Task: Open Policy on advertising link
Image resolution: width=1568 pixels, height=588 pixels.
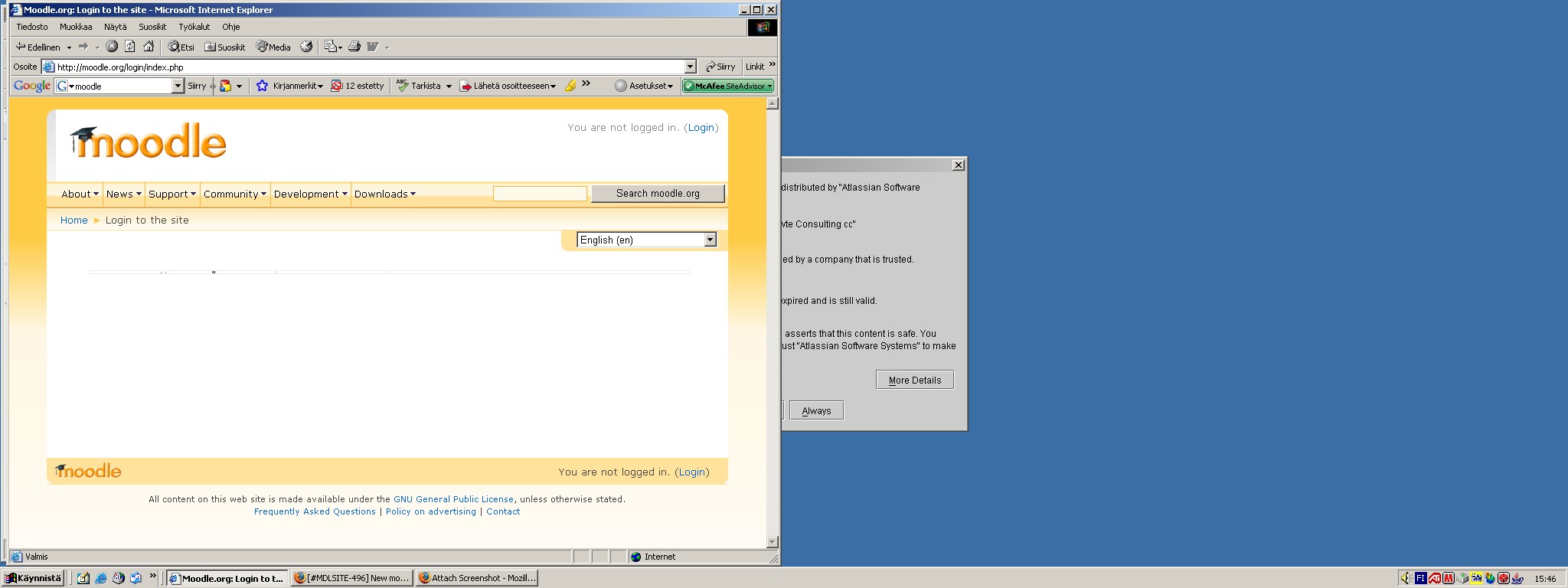Action: click(x=431, y=511)
